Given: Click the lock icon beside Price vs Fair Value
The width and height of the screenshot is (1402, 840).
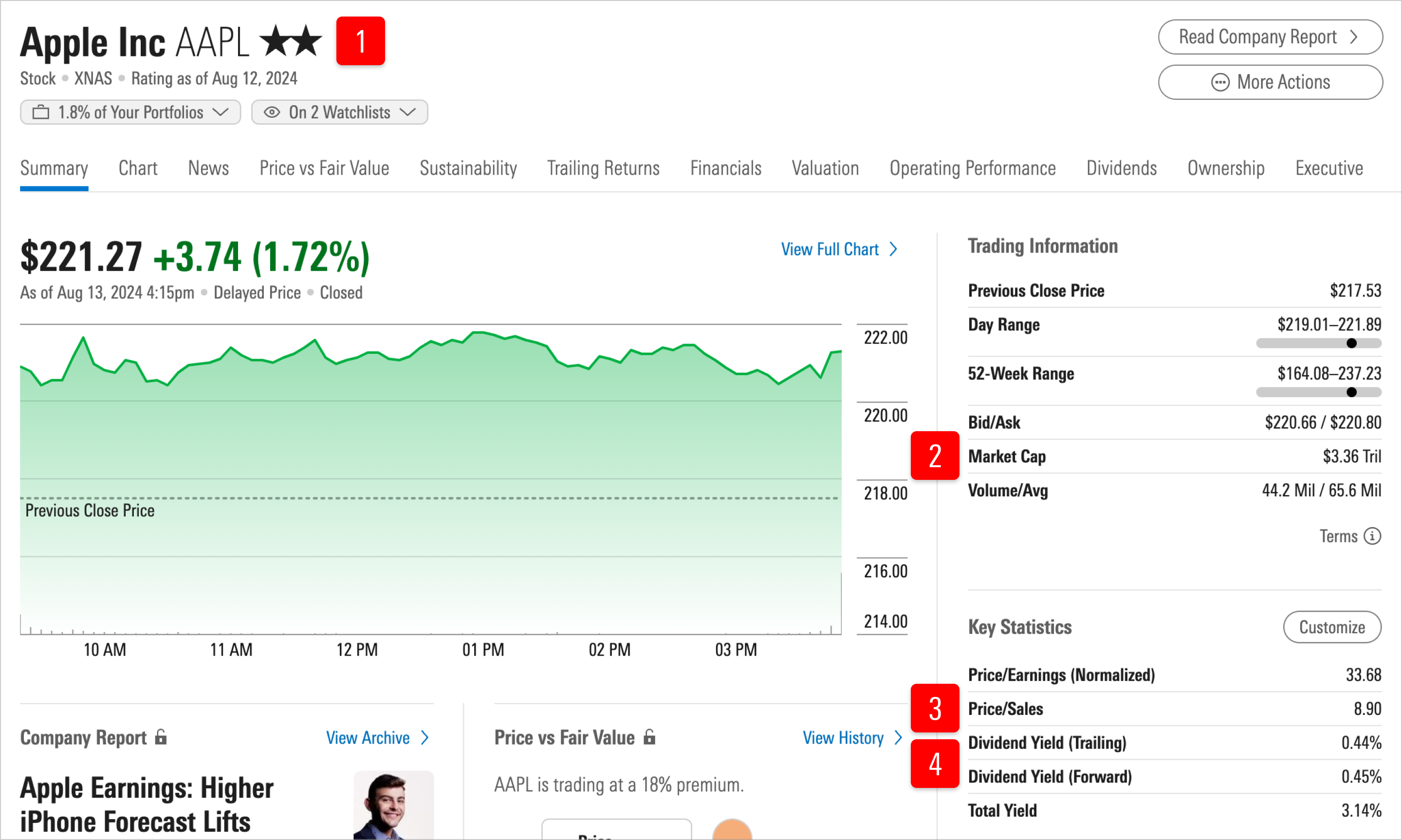Looking at the screenshot, I should 650,736.
